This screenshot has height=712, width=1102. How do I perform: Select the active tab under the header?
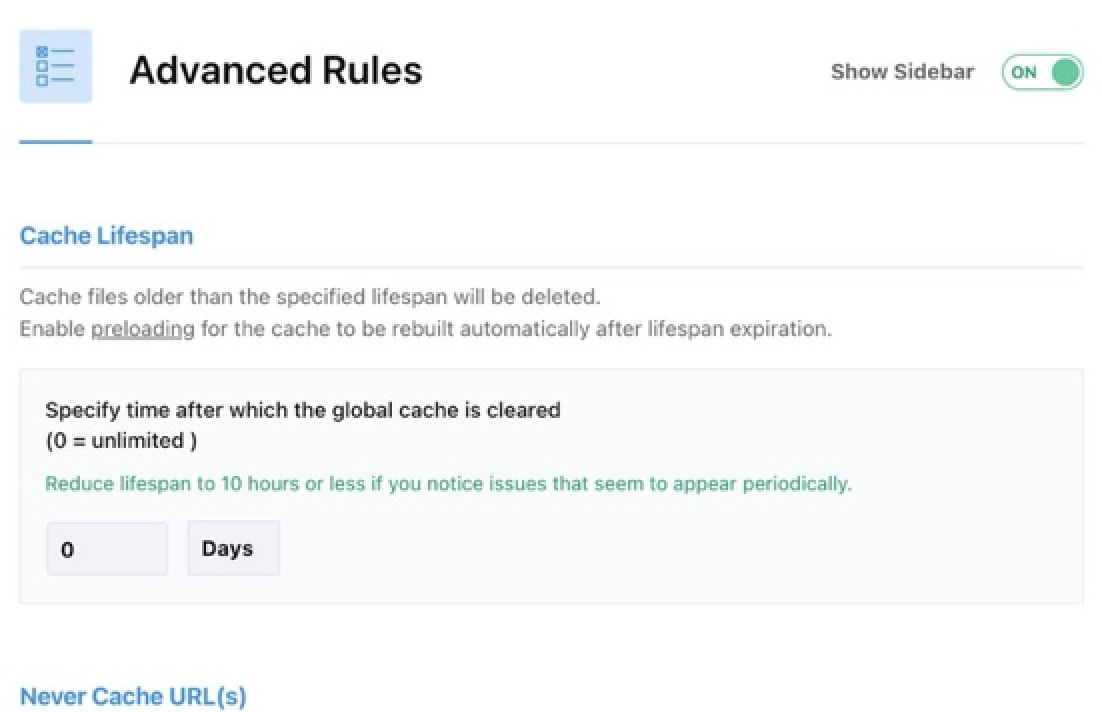tap(55, 130)
